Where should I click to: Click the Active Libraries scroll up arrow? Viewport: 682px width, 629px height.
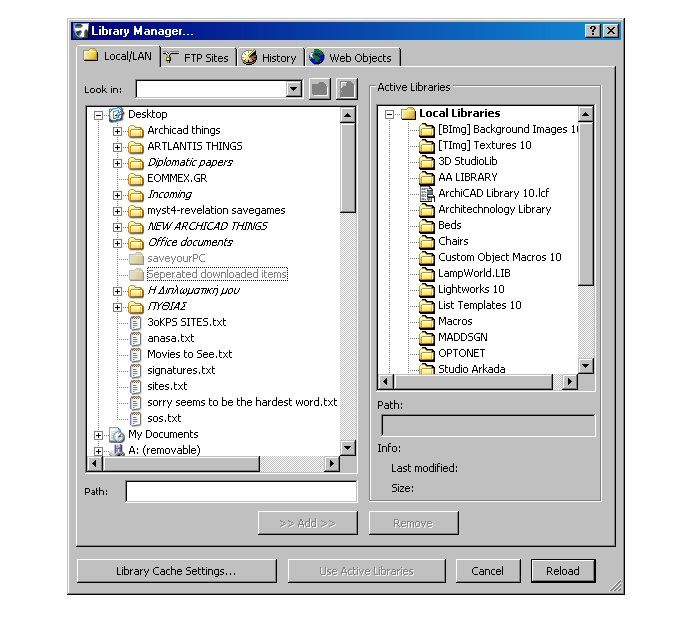(585, 114)
